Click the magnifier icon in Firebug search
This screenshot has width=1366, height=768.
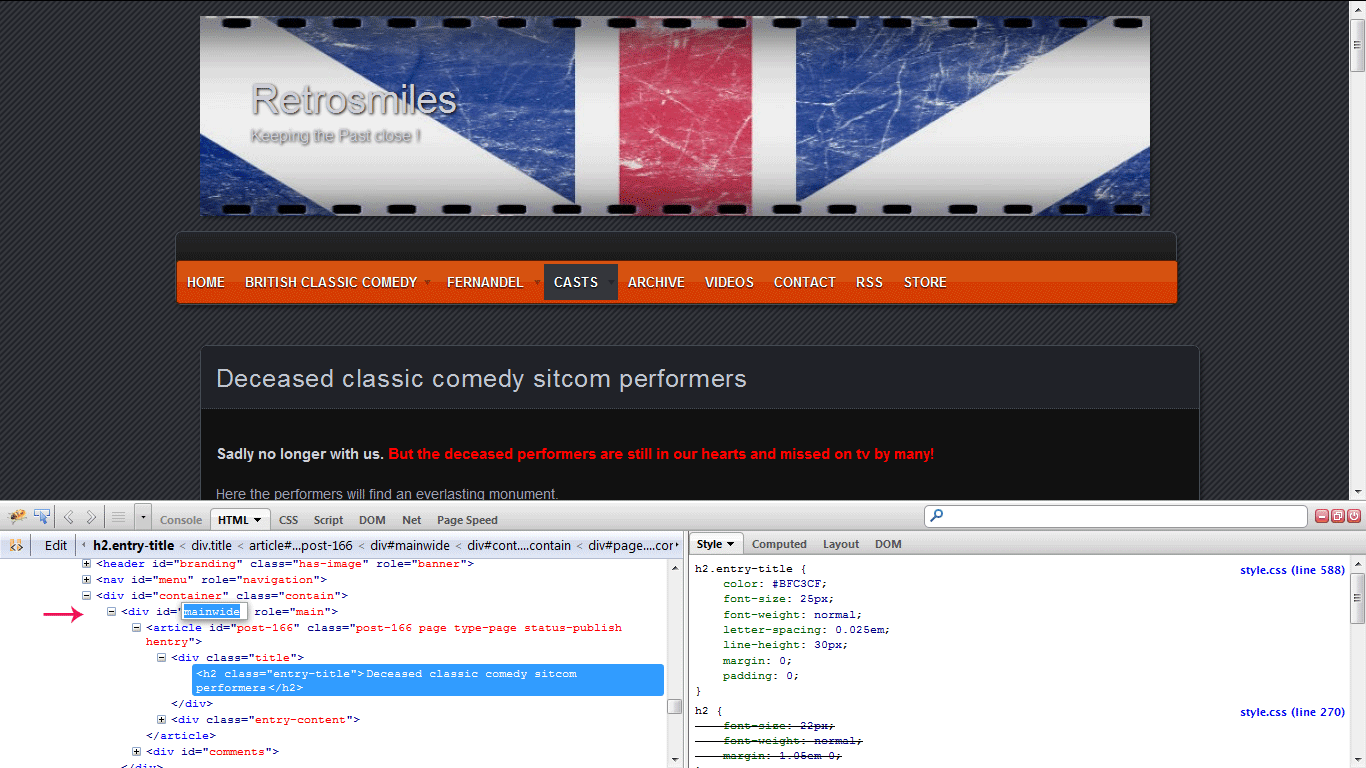[x=937, y=516]
